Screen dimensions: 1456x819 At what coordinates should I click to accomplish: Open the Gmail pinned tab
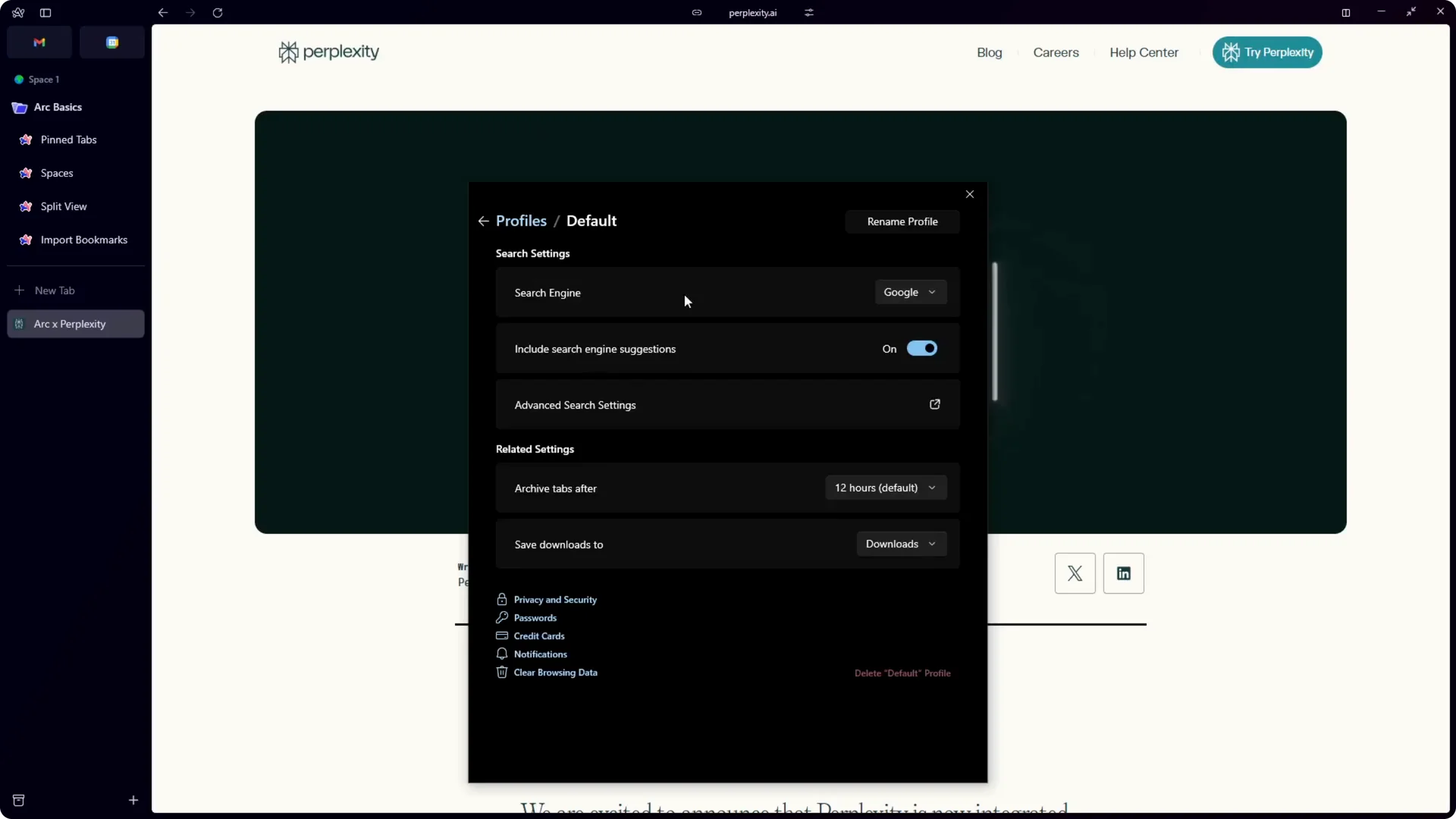click(x=39, y=42)
